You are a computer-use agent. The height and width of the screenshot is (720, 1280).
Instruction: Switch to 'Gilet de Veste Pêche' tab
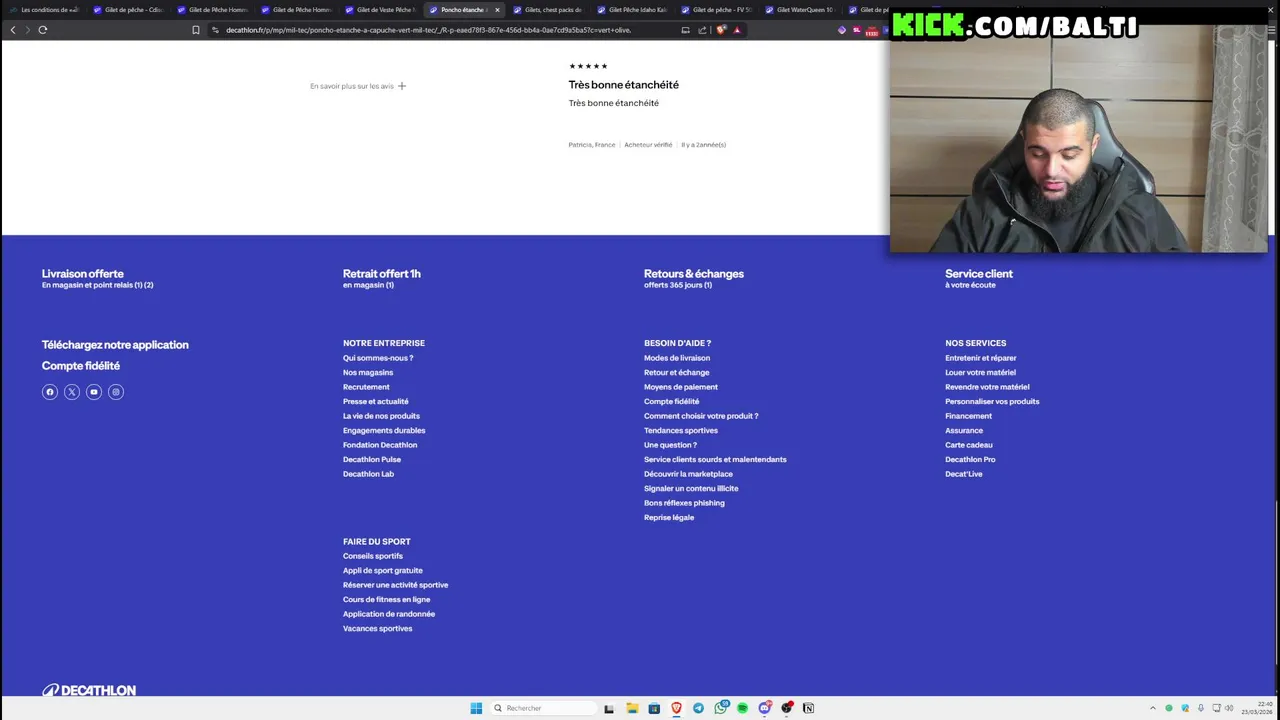381,10
